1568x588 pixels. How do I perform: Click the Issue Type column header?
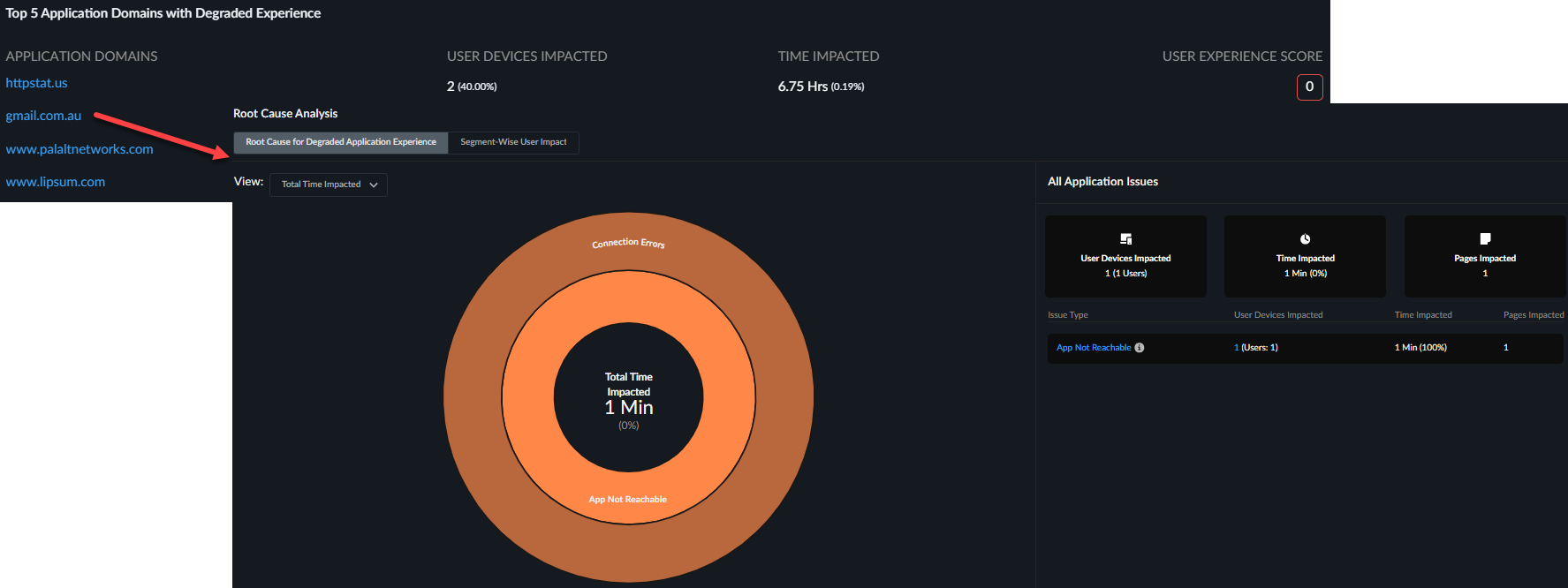(x=1067, y=315)
